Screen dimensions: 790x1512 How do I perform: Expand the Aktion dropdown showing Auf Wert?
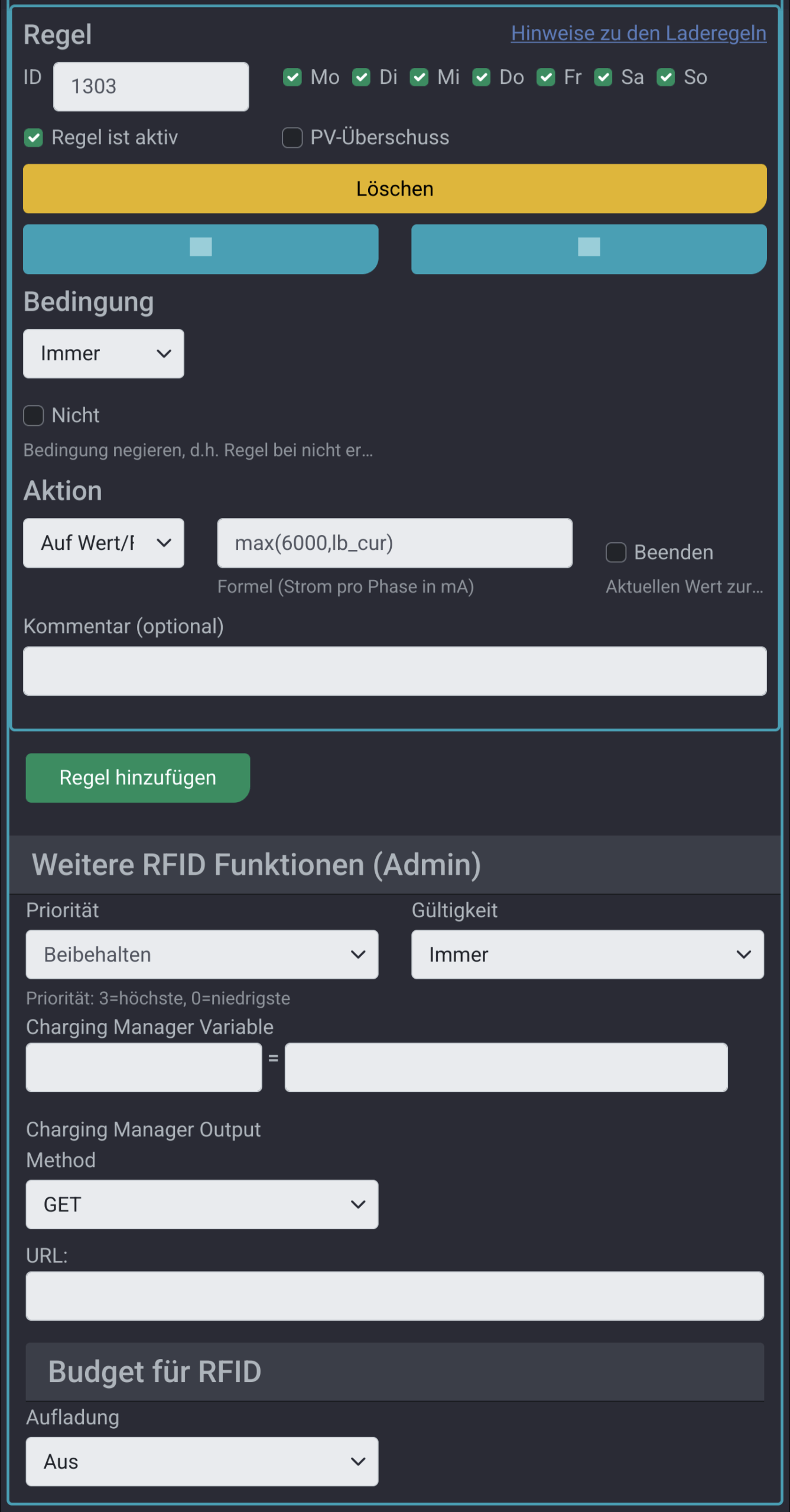(103, 543)
